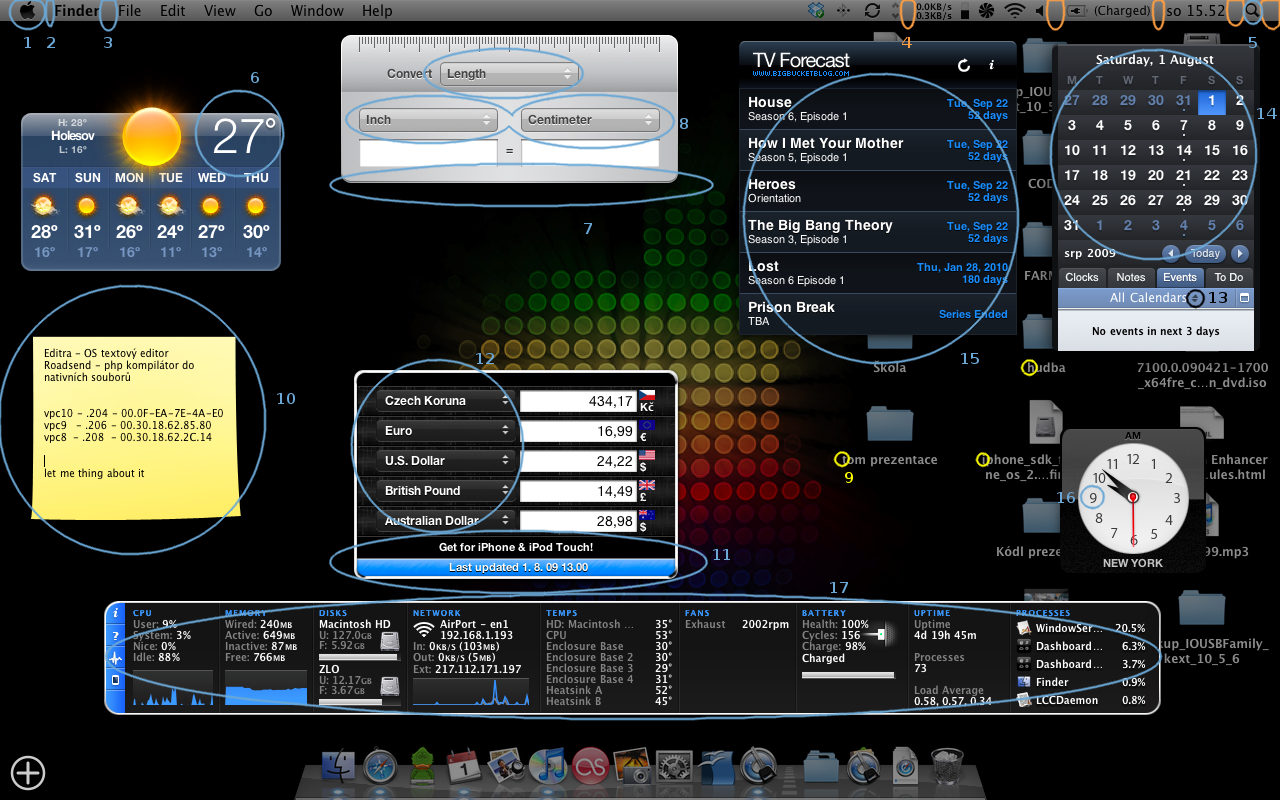This screenshot has height=800, width=1280.
Task: Select the Prison Break entry
Action: coord(878,314)
